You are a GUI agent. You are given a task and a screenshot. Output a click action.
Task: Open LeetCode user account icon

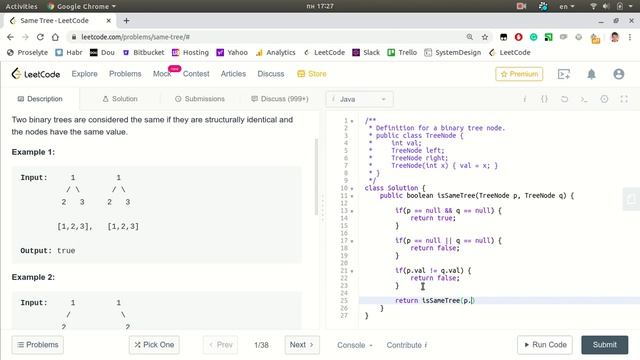click(619, 74)
